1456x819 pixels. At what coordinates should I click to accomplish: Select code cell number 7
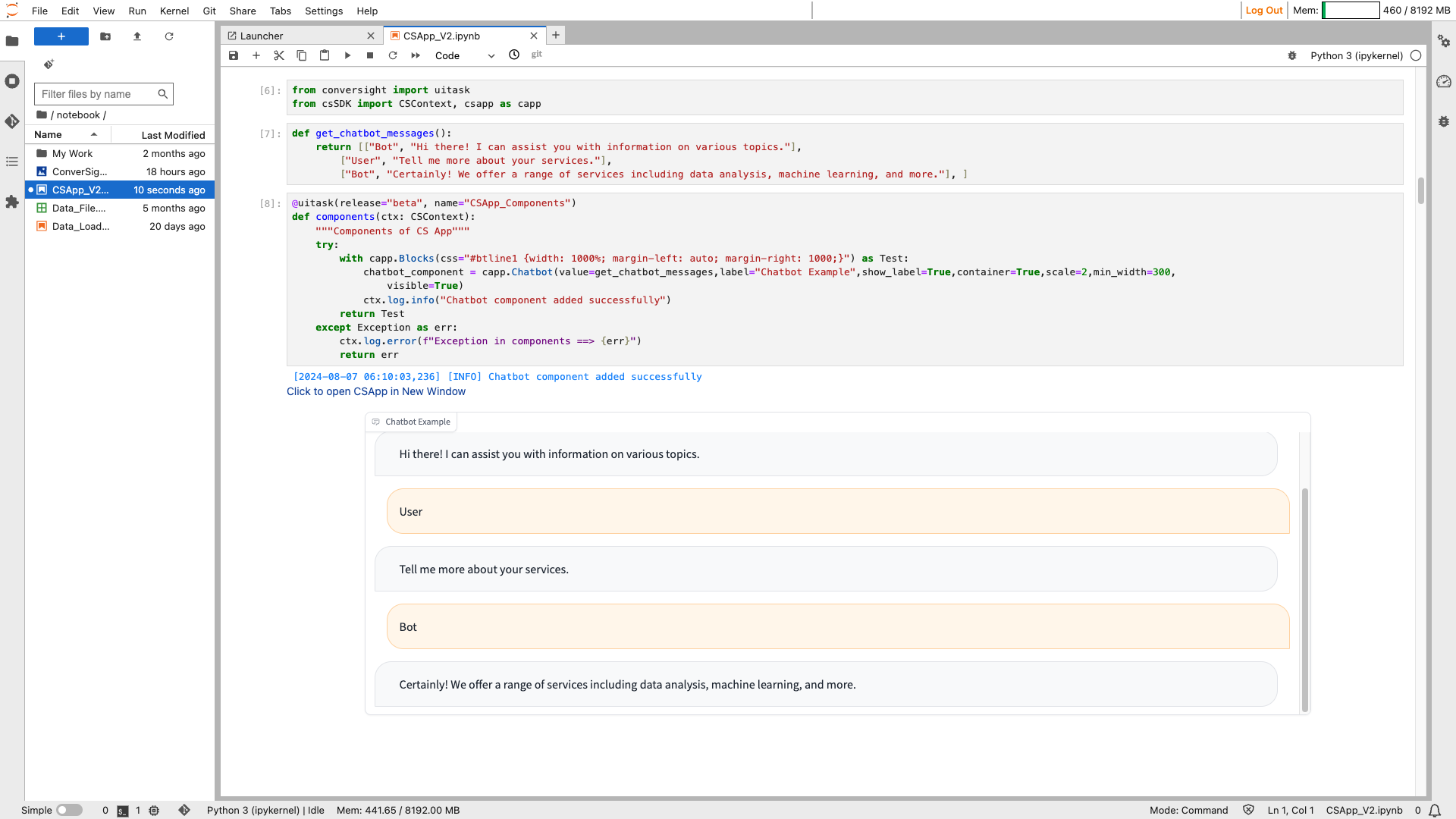[x=844, y=154]
